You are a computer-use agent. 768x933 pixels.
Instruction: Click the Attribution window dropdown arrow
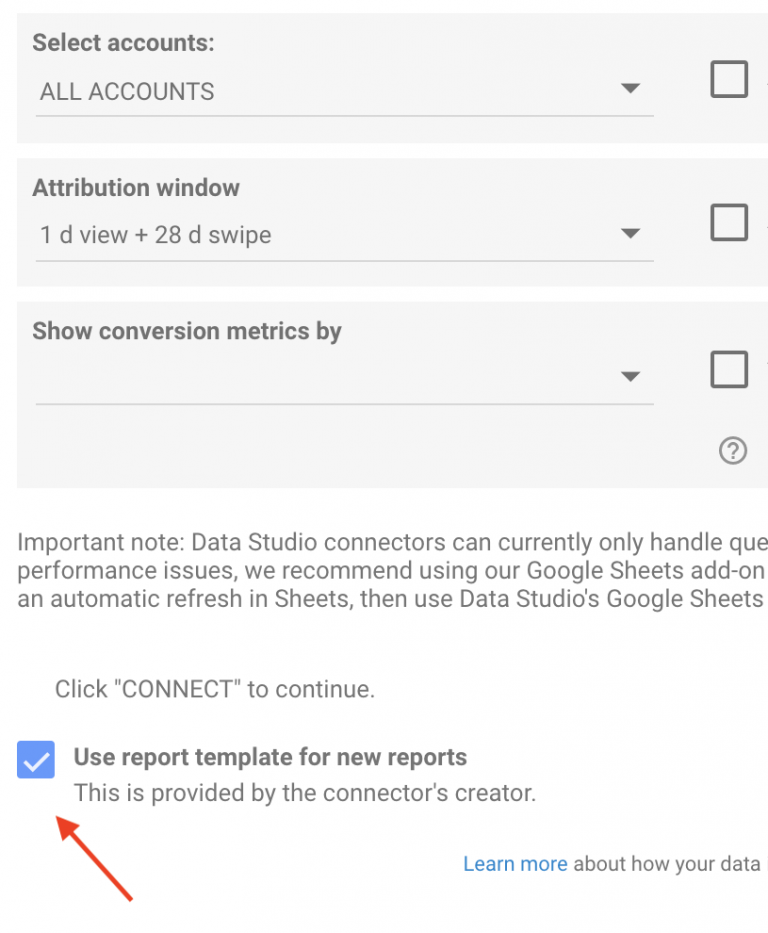click(x=630, y=234)
